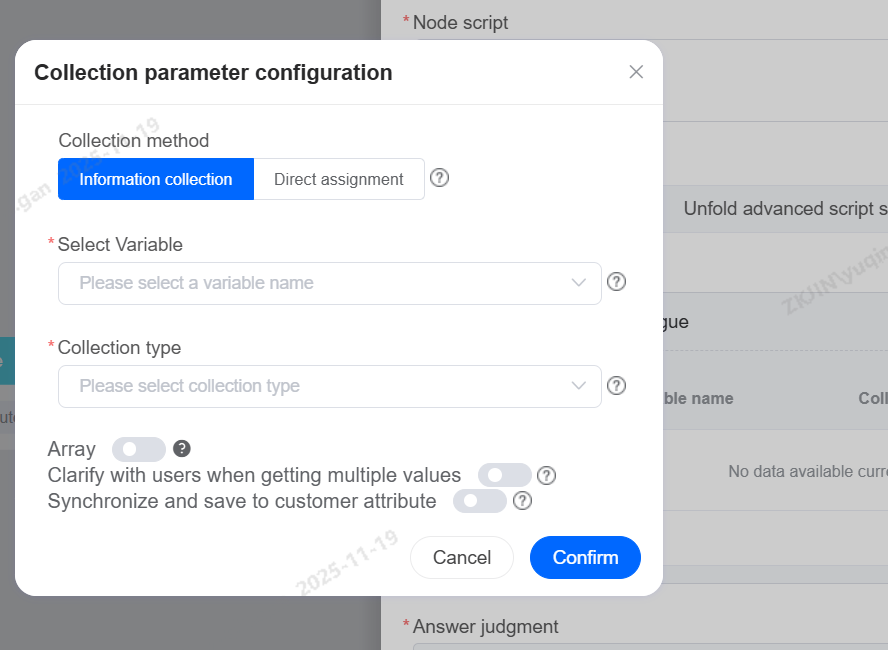Image resolution: width=888 pixels, height=650 pixels.
Task: Click the dark help icon next to Array
Action: pos(182,449)
